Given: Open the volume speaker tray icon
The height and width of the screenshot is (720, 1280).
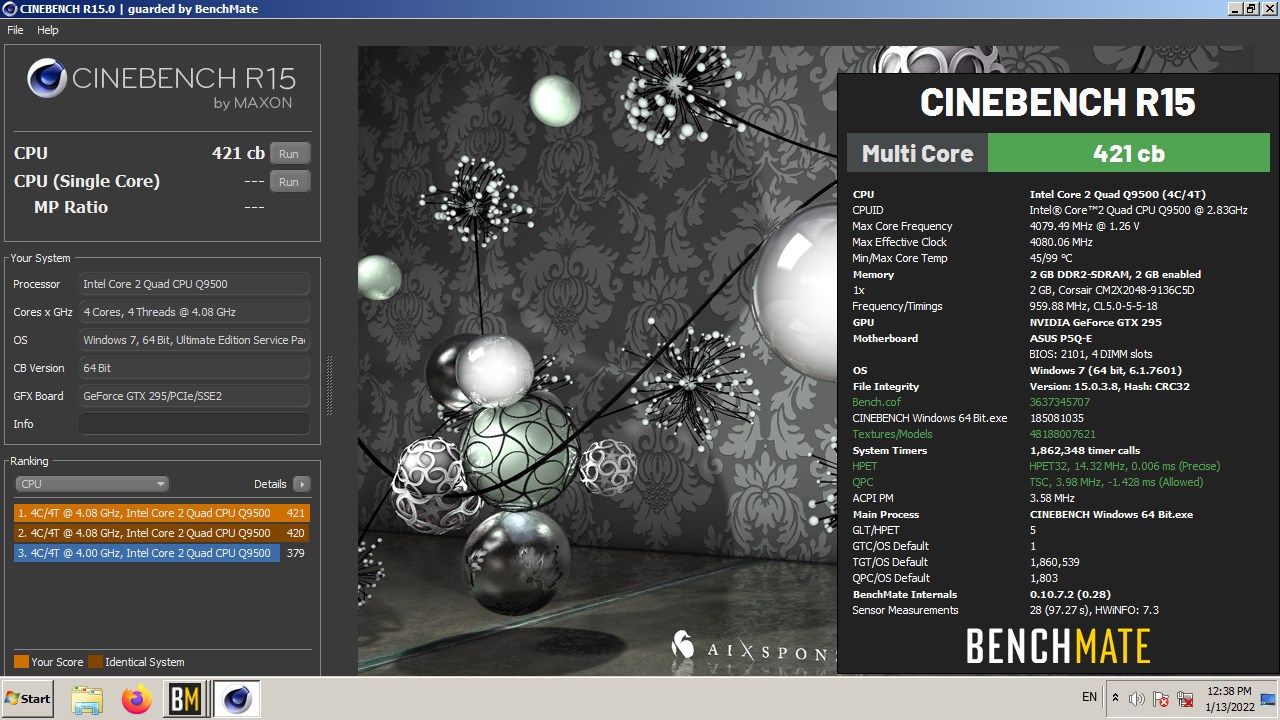Looking at the screenshot, I should pyautogui.click(x=1136, y=698).
